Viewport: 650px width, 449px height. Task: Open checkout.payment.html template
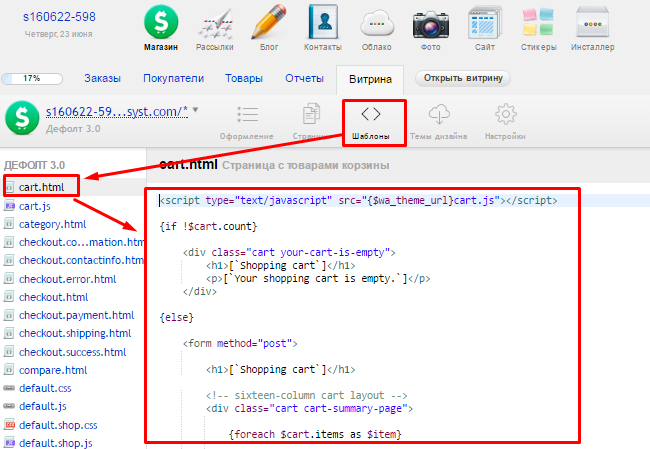[77, 316]
